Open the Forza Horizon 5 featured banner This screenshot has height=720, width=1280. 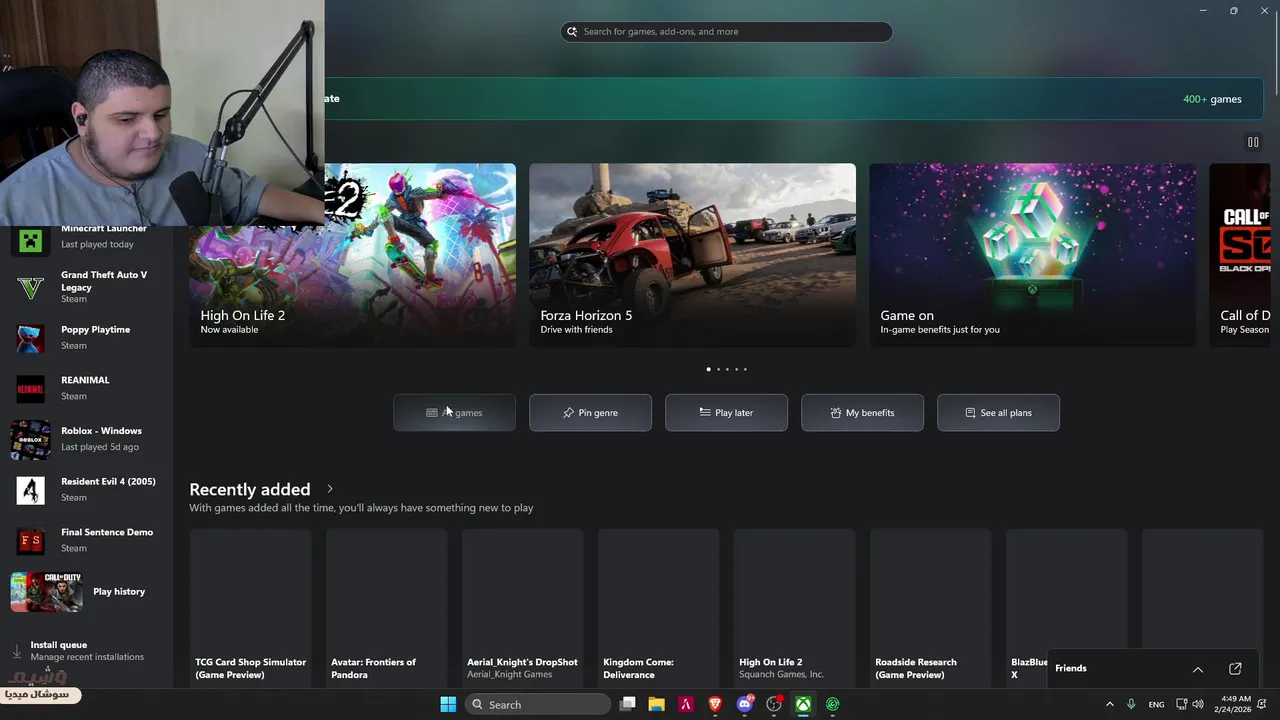[692, 255]
